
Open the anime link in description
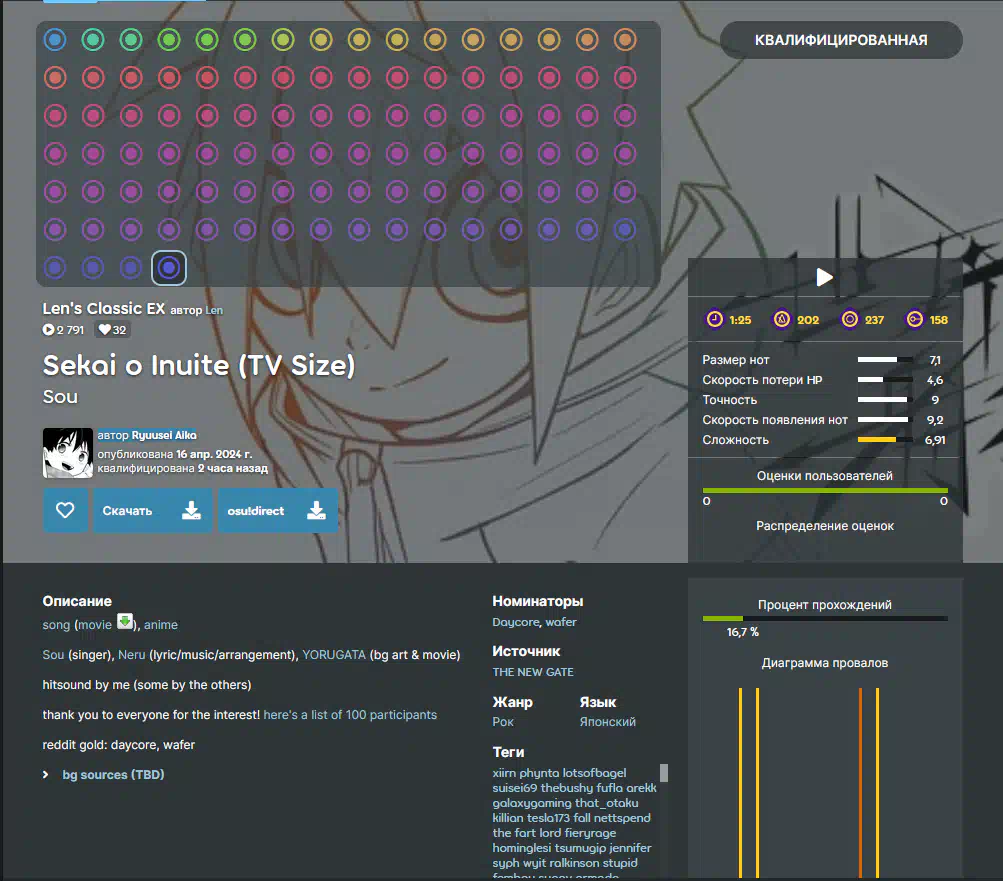click(x=161, y=624)
